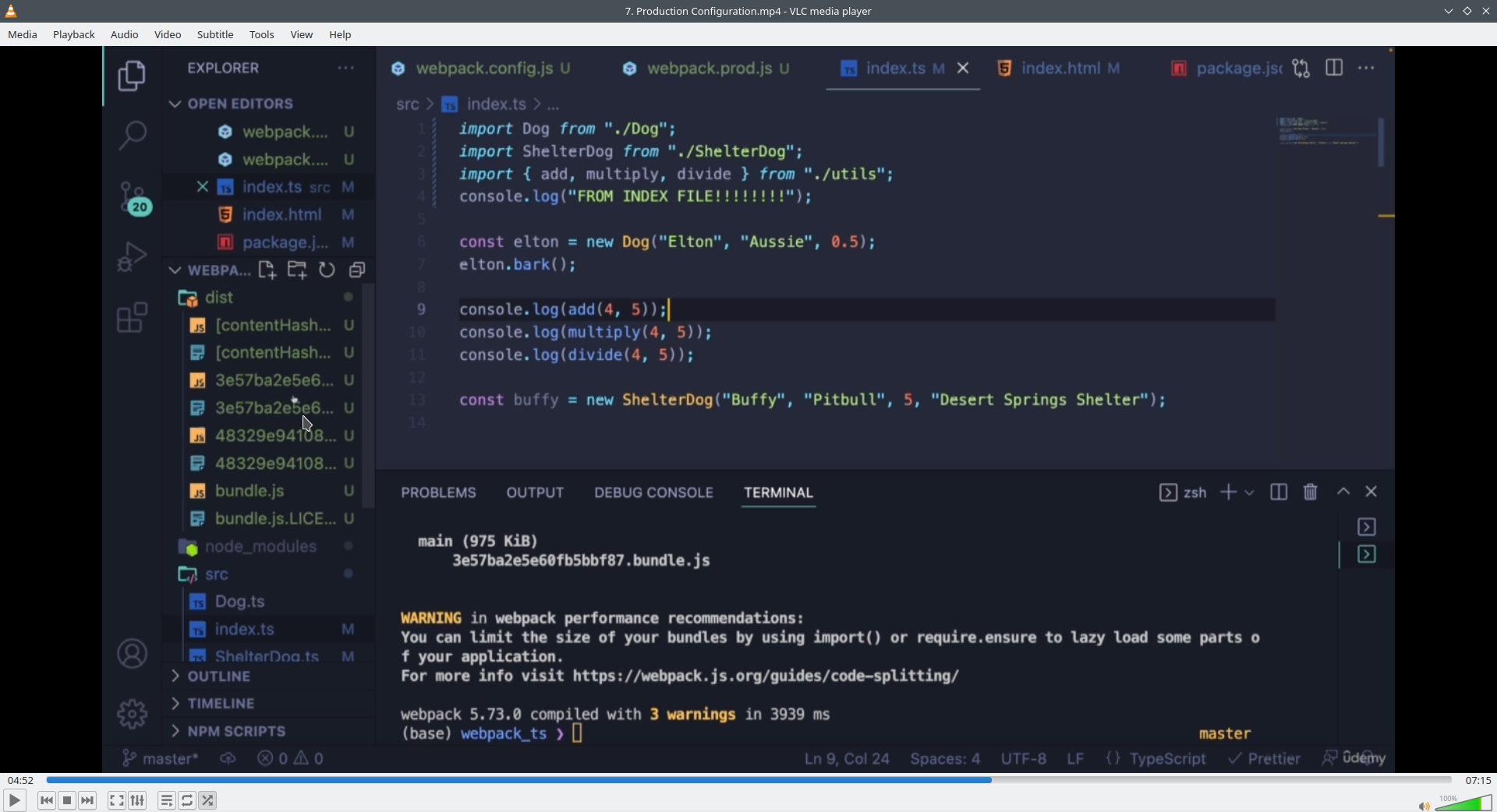Click Ln 9, Col 24 in the status bar
This screenshot has width=1497, height=812.
(847, 759)
